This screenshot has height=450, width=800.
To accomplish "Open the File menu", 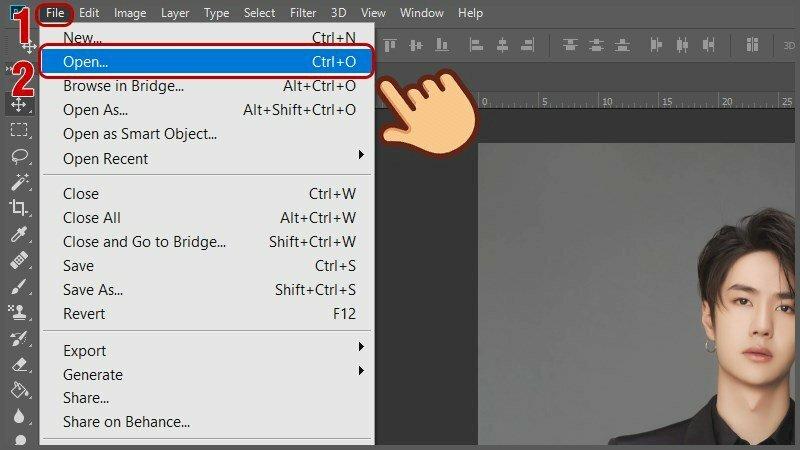I will [55, 13].
